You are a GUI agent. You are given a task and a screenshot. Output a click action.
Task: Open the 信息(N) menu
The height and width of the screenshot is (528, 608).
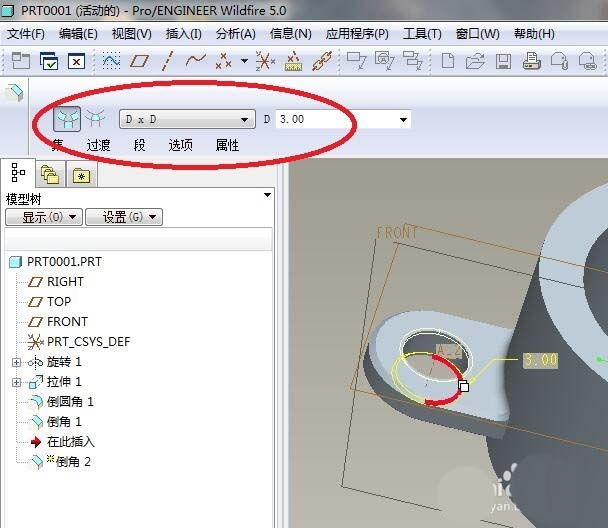click(291, 34)
